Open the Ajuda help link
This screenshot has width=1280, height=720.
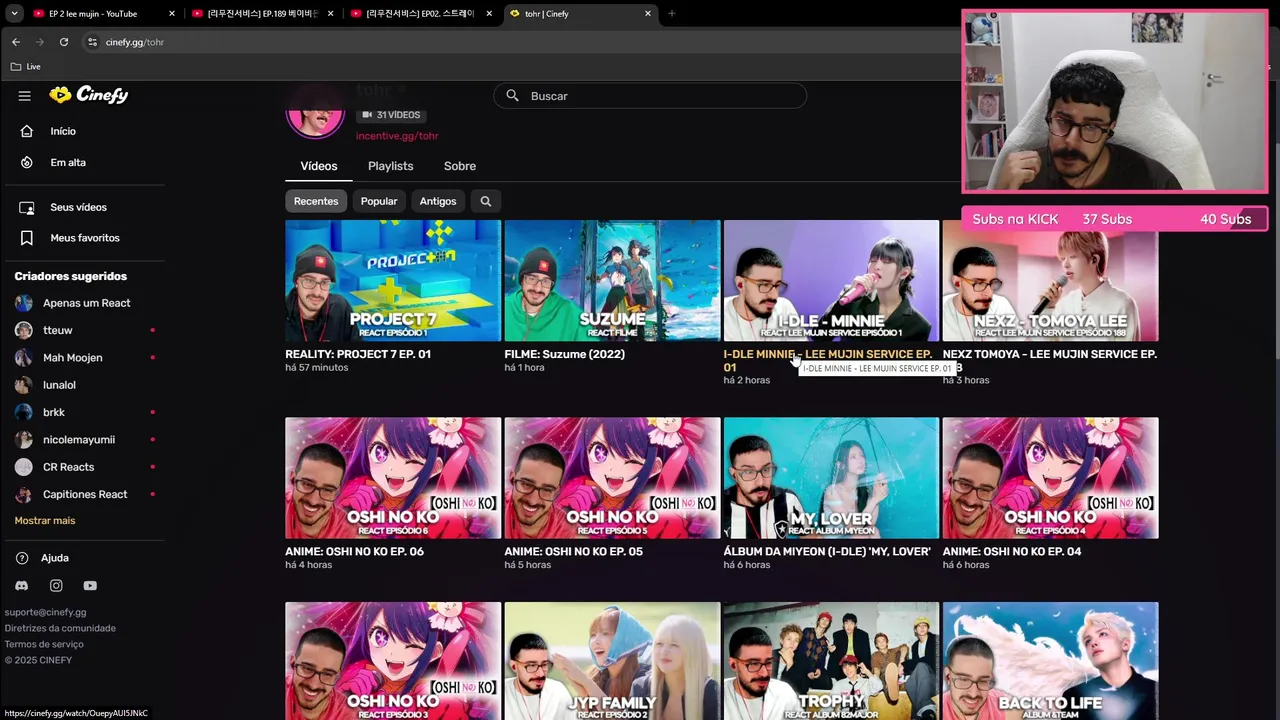tap(55, 558)
